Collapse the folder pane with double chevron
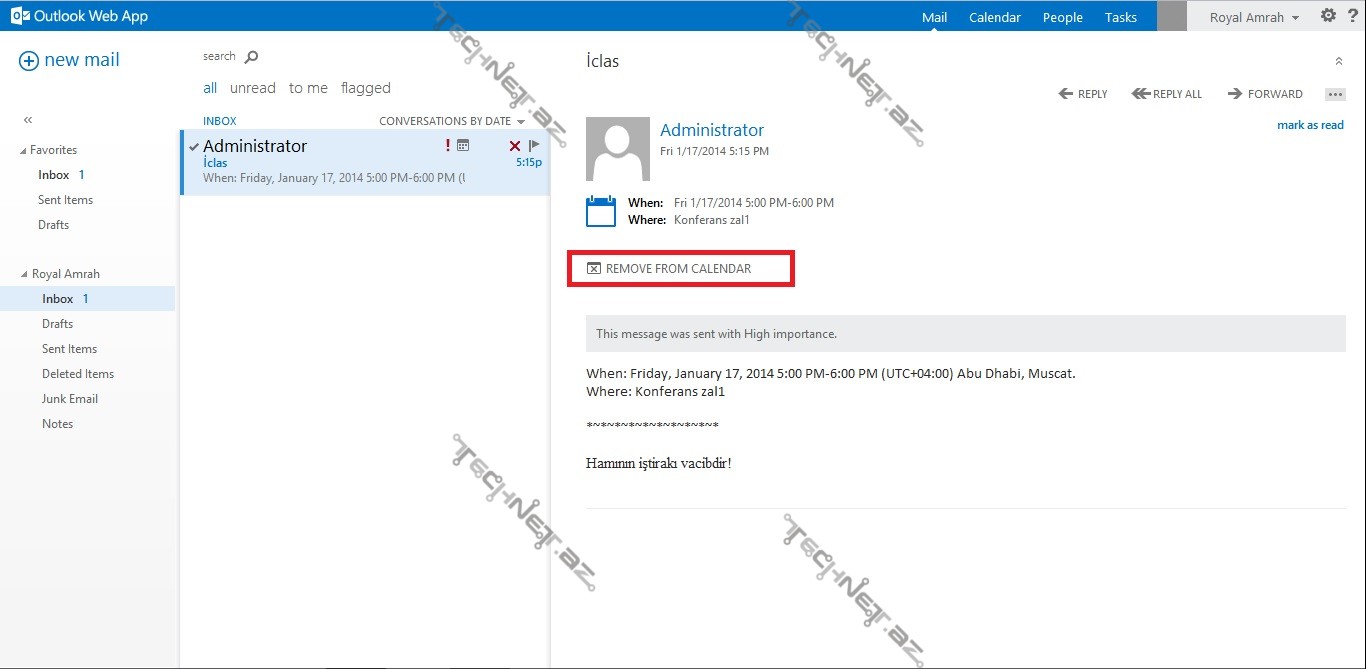The image size is (1366, 669). click(x=28, y=120)
